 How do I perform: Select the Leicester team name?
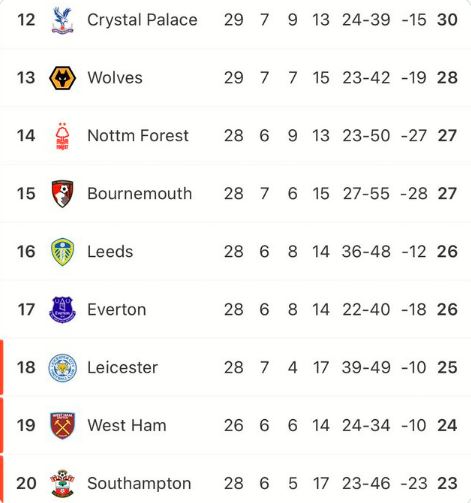123,367
